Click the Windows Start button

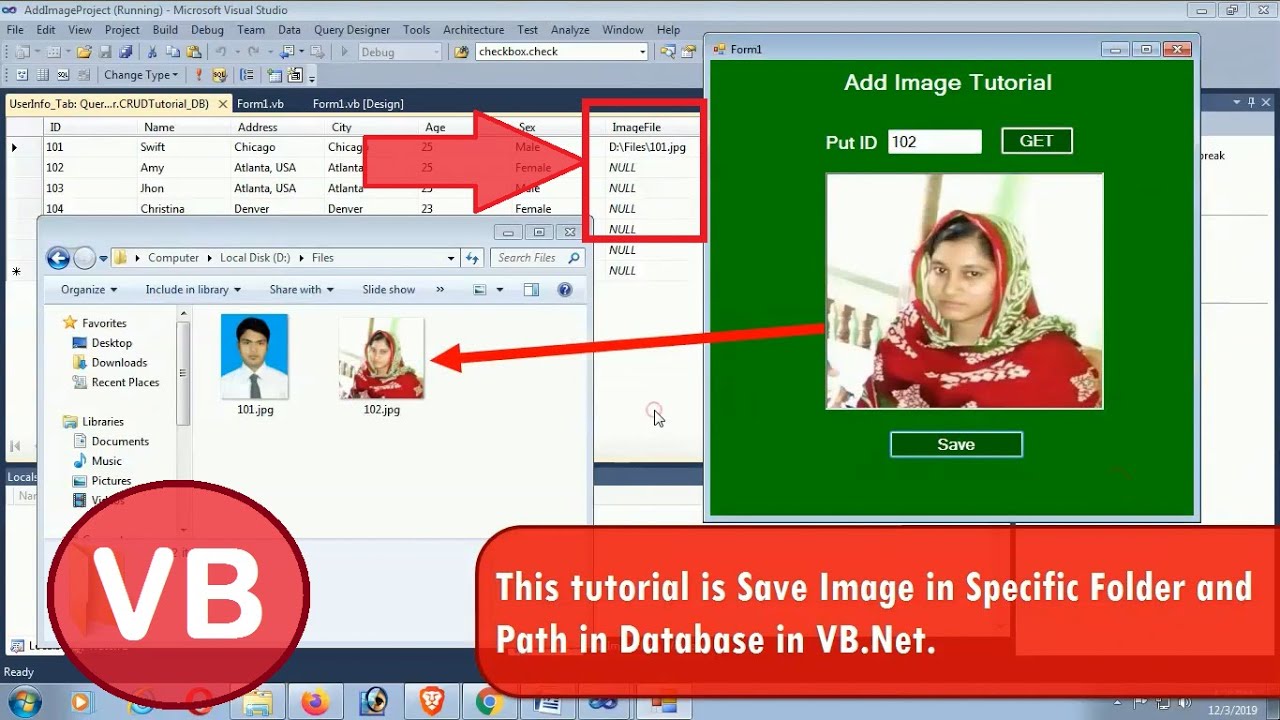click(24, 702)
